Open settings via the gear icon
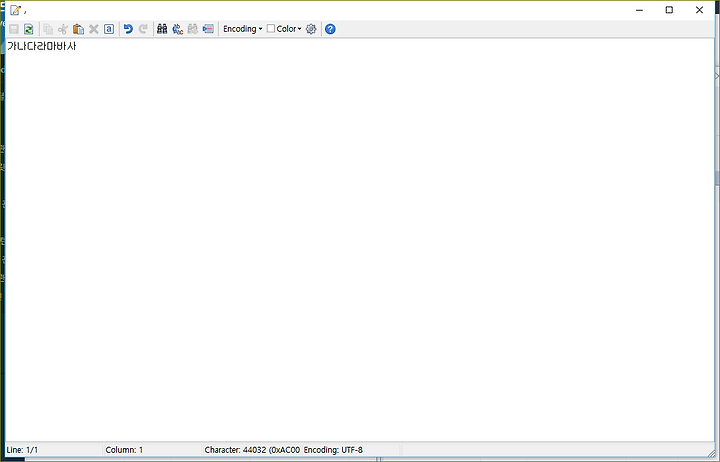The image size is (720, 462). (x=311, y=29)
